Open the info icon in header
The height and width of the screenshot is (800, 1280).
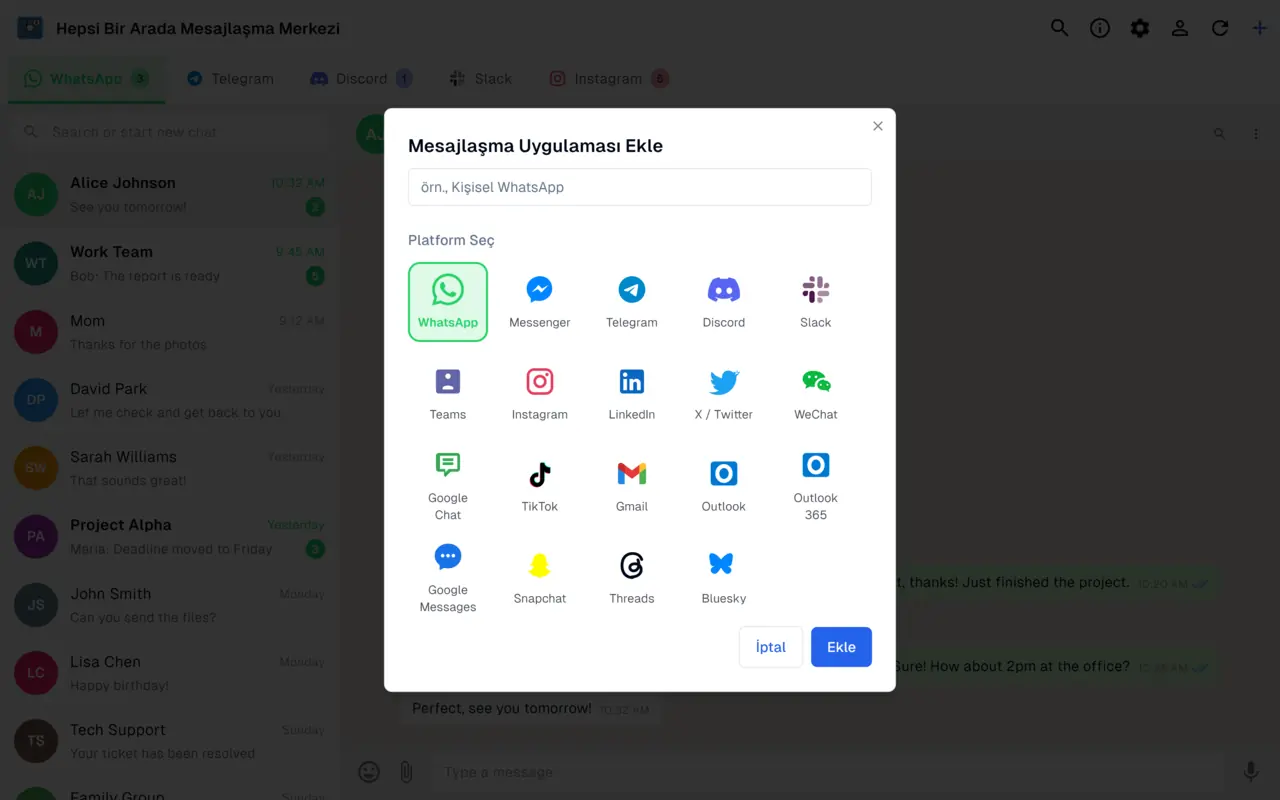pyautogui.click(x=1100, y=28)
